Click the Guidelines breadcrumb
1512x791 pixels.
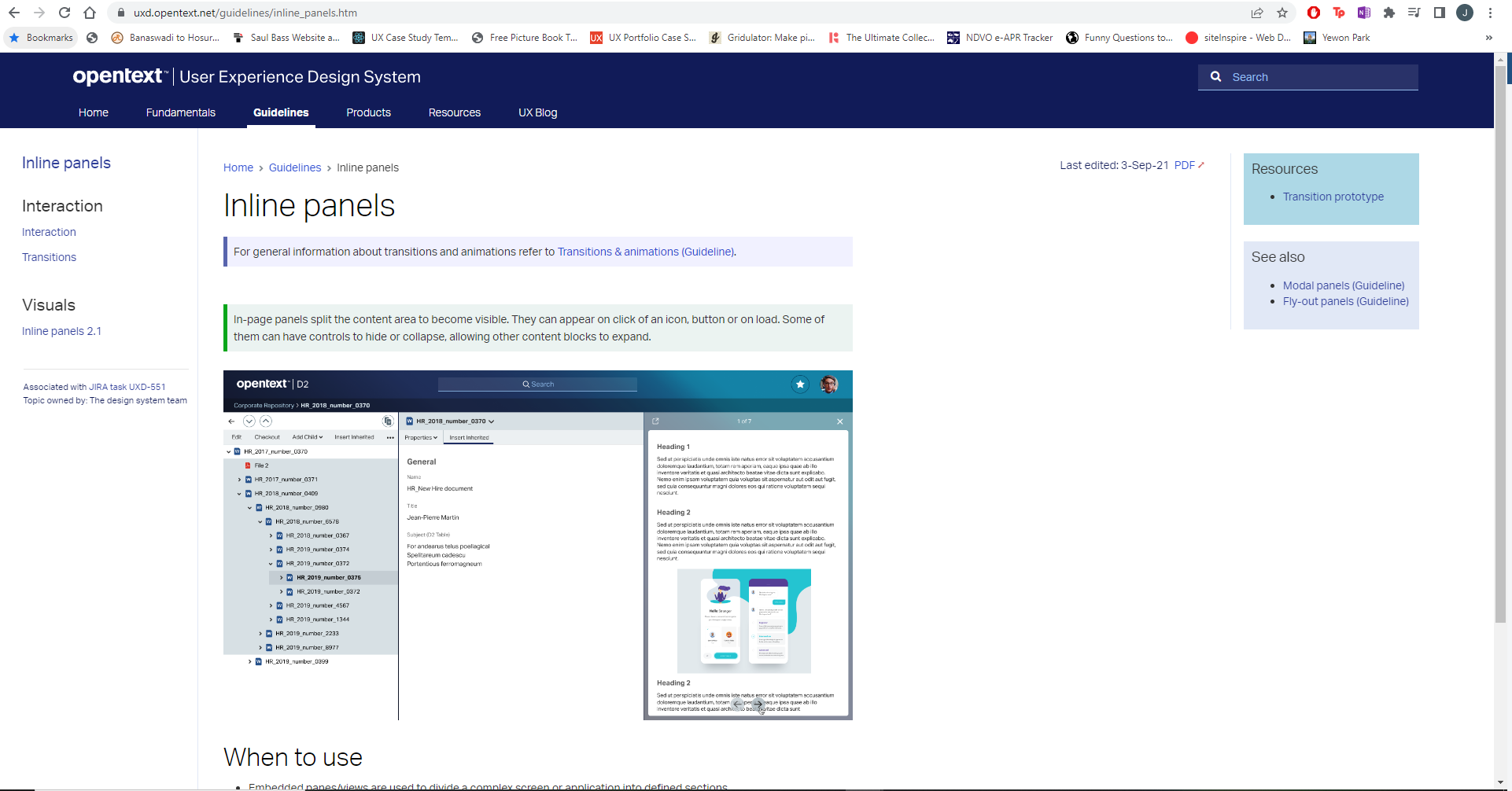(295, 167)
